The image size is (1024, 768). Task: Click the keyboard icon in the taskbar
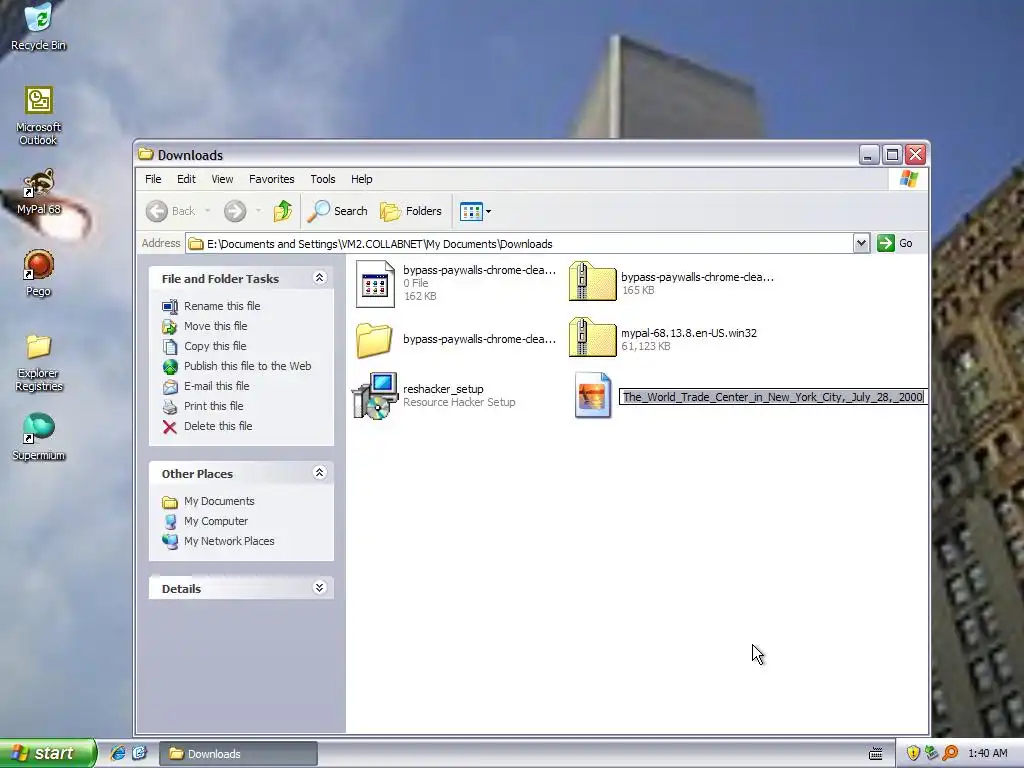(876, 754)
